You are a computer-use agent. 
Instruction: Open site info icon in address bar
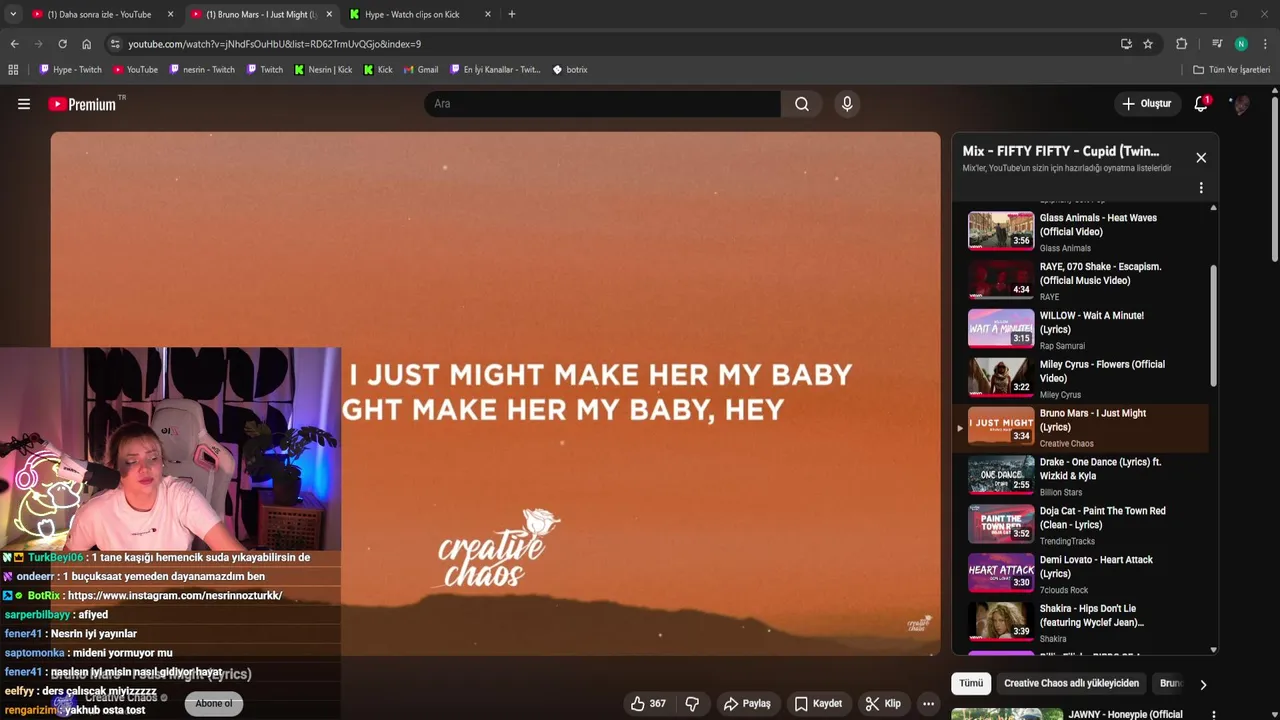[x=115, y=44]
